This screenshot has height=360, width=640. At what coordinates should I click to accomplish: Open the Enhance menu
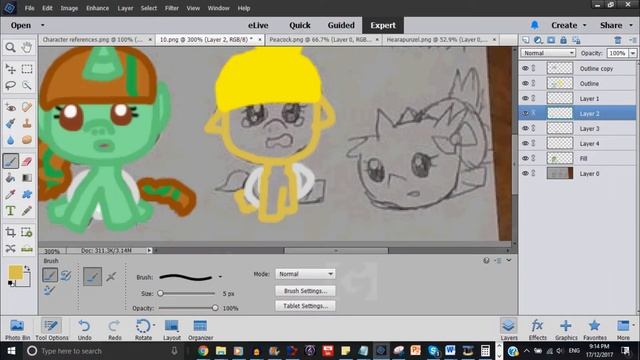point(97,8)
